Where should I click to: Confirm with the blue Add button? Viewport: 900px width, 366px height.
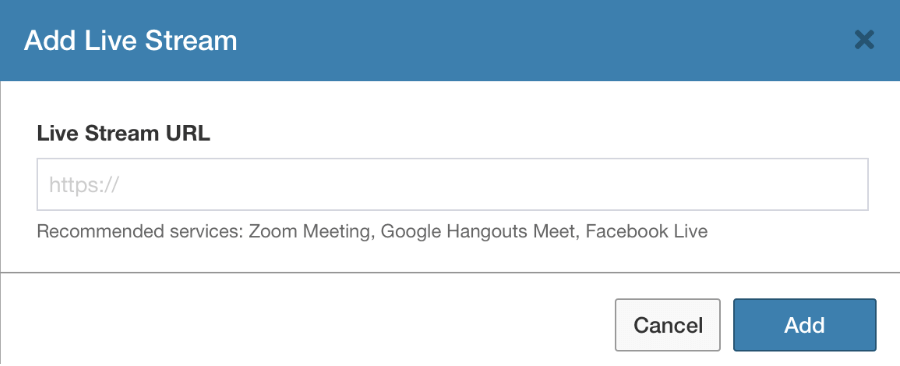pyautogui.click(x=805, y=325)
